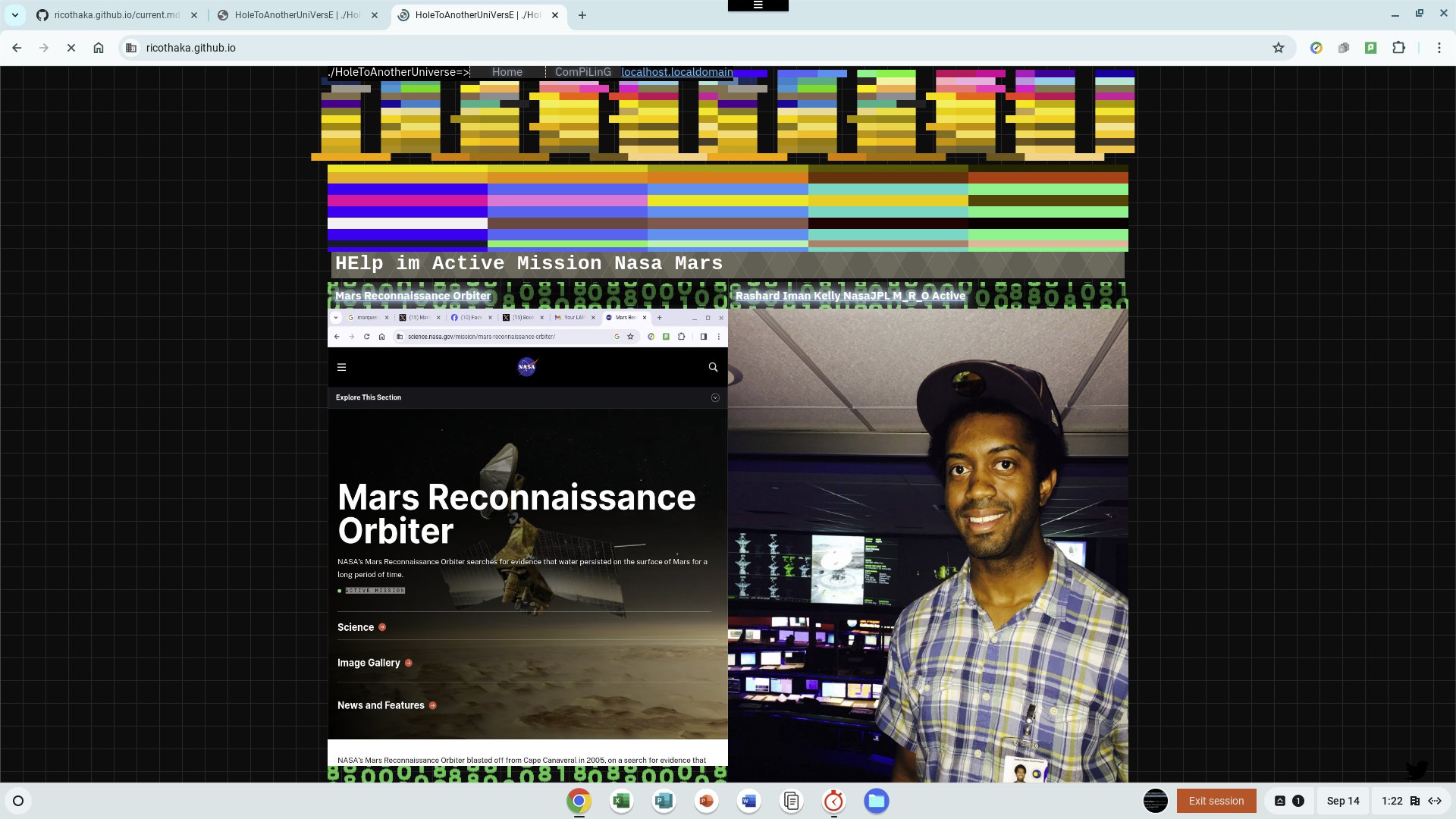The image size is (1456, 819).
Task: Click the search magnifier in NASA screenshot
Action: [713, 367]
